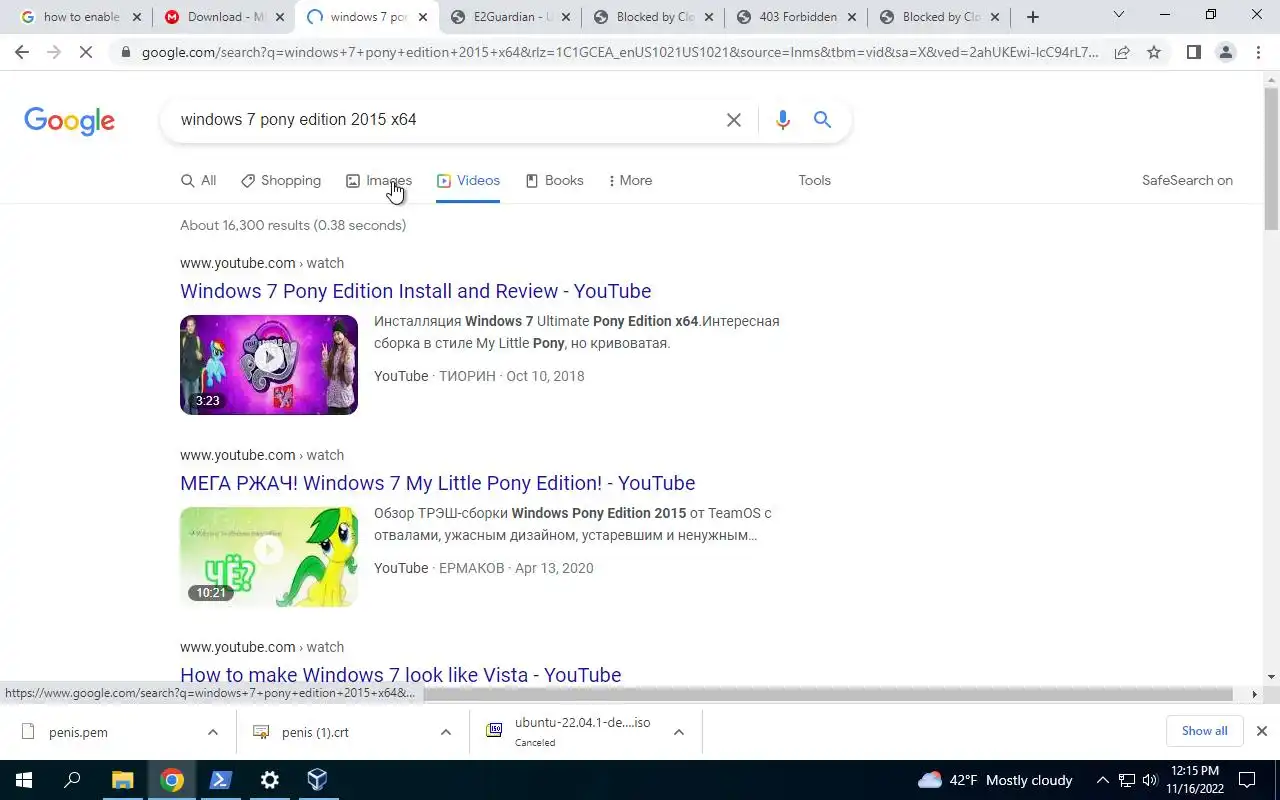The height and width of the screenshot is (800, 1280).
Task: Show hidden tray icons
Action: [x=1102, y=780]
